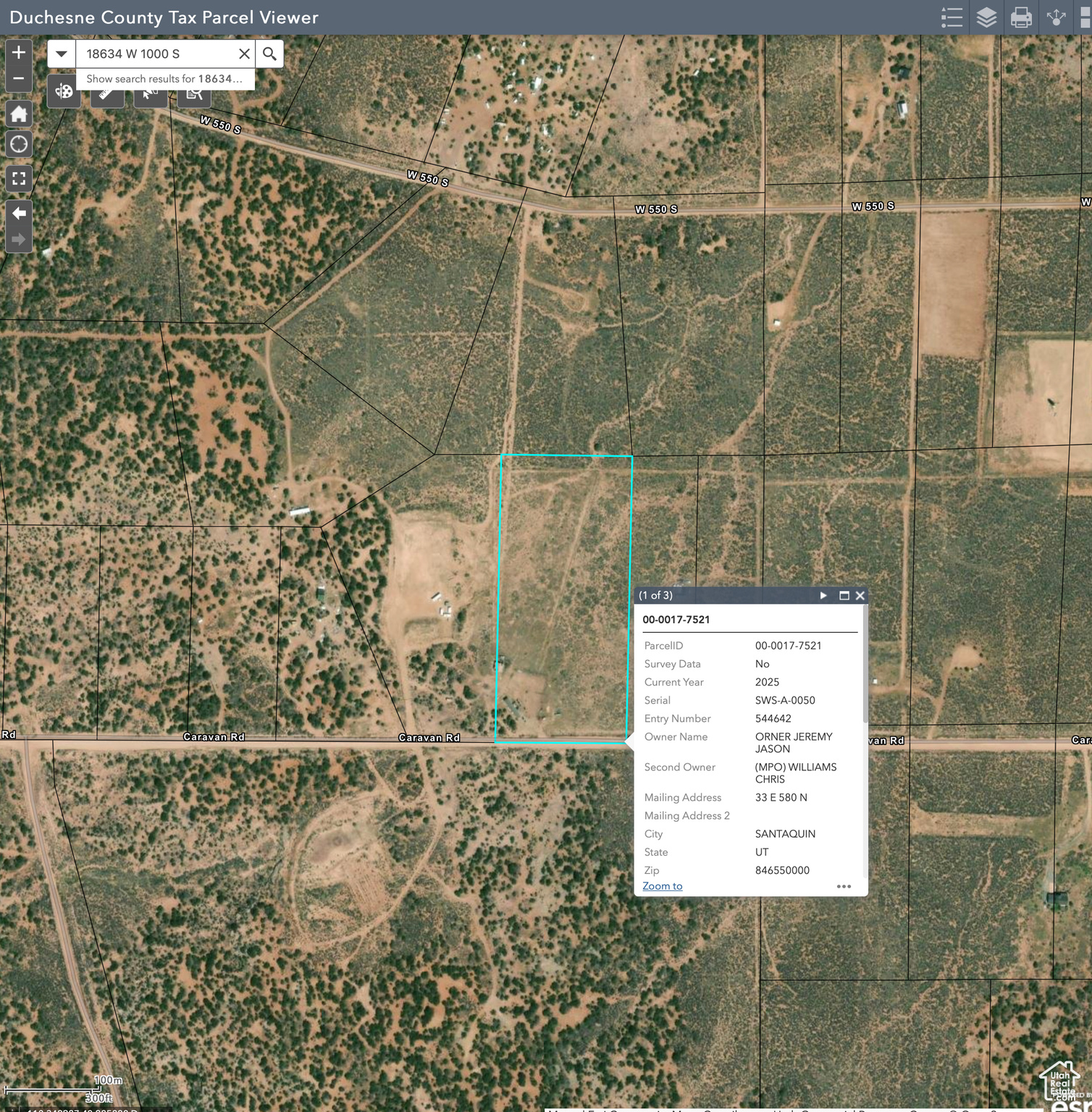The width and height of the screenshot is (1092, 1112).
Task: Zoom in on the map
Action: [19, 52]
